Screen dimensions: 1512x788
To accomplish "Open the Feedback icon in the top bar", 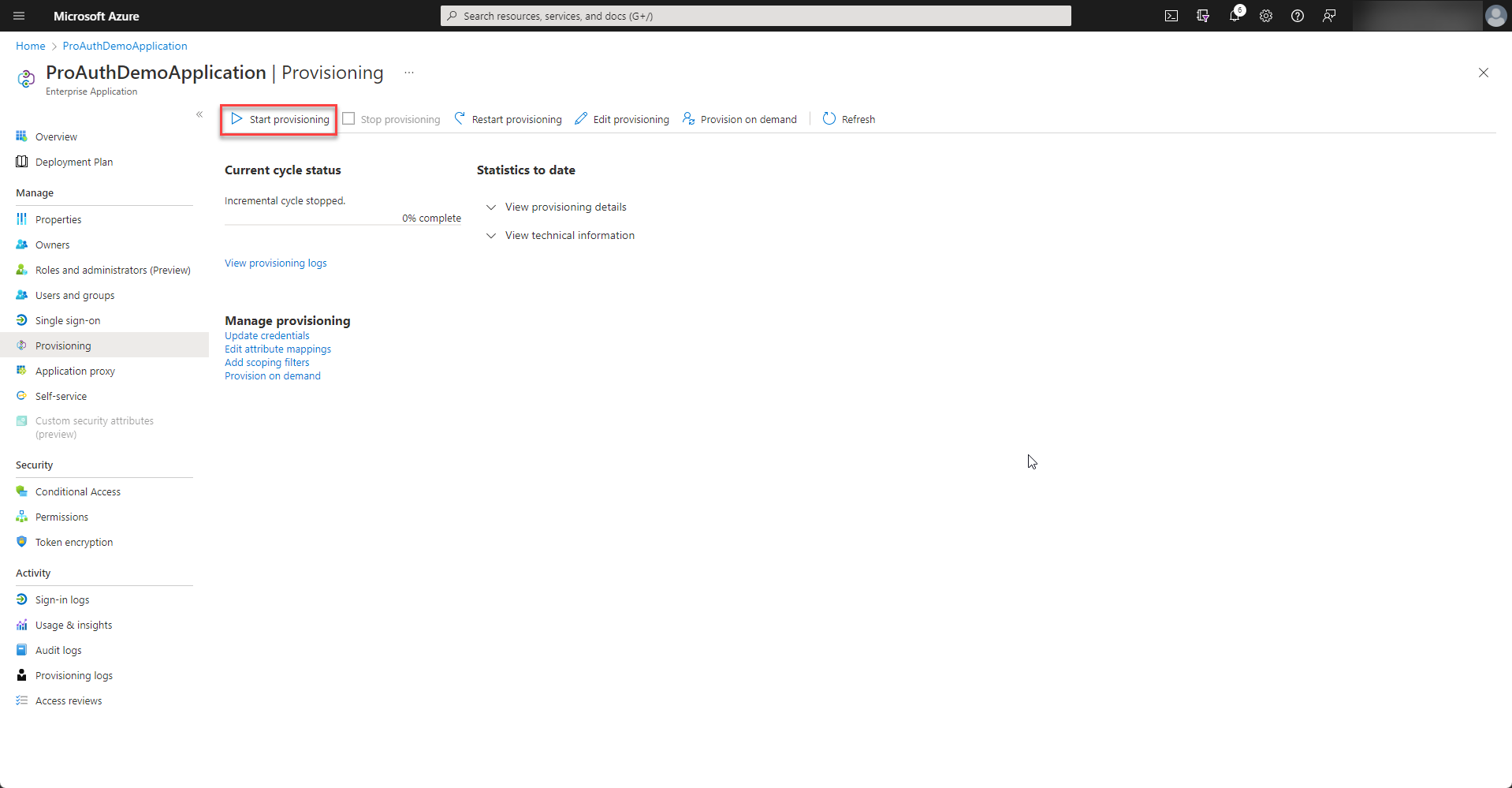I will coord(1329,16).
